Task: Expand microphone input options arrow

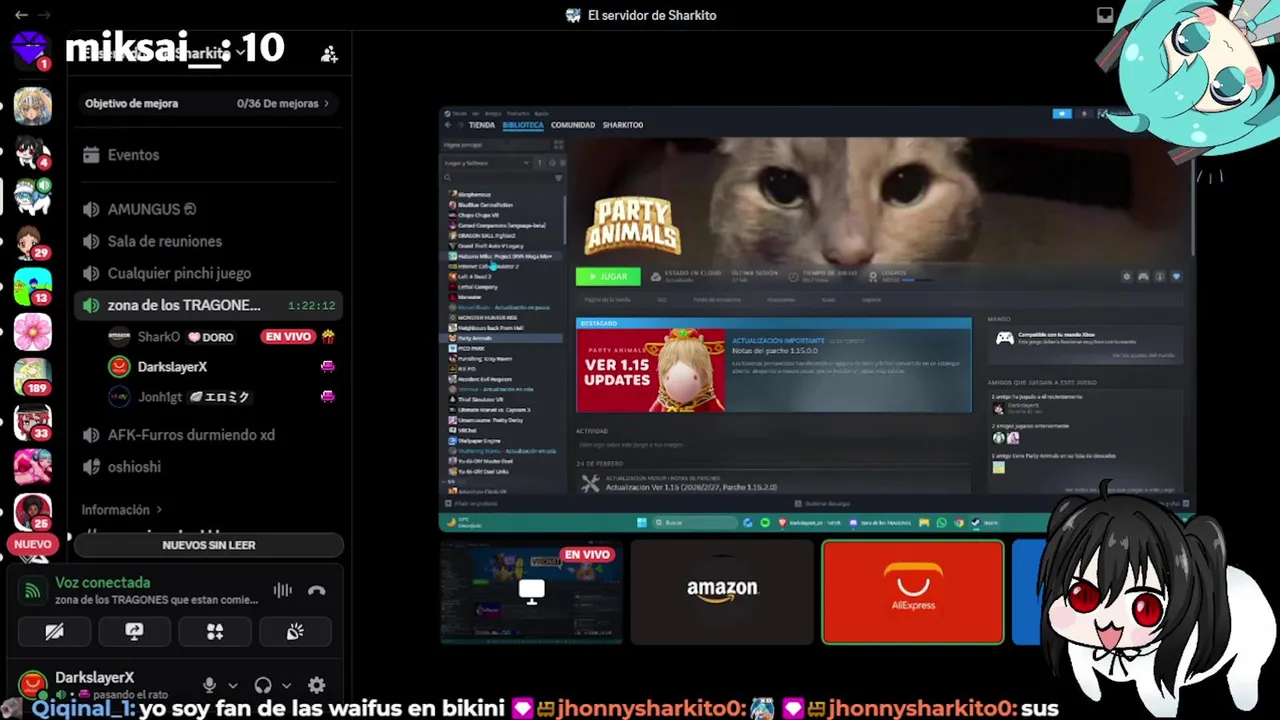Action: (233, 686)
